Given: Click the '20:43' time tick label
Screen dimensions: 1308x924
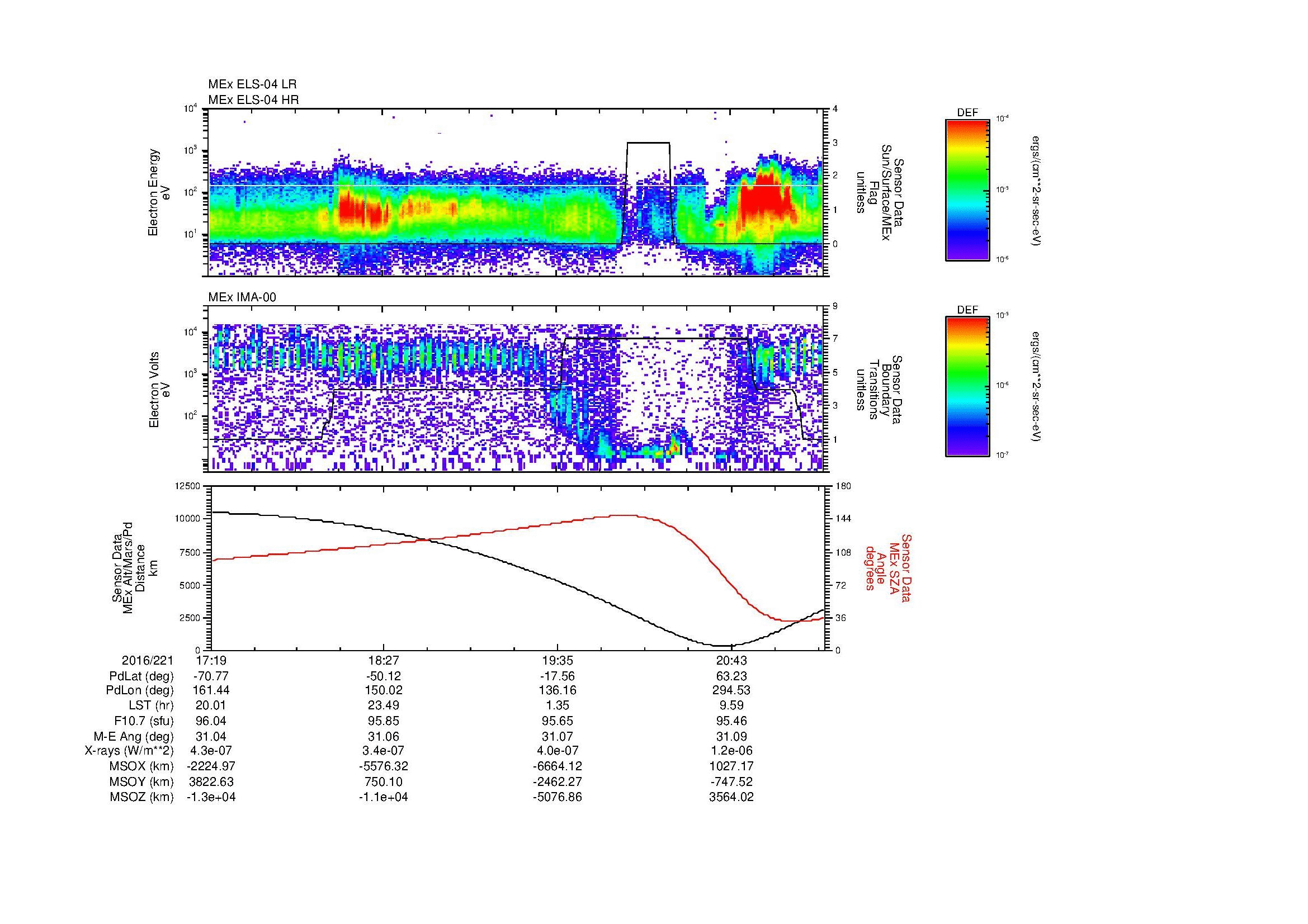Looking at the screenshot, I should click(731, 661).
